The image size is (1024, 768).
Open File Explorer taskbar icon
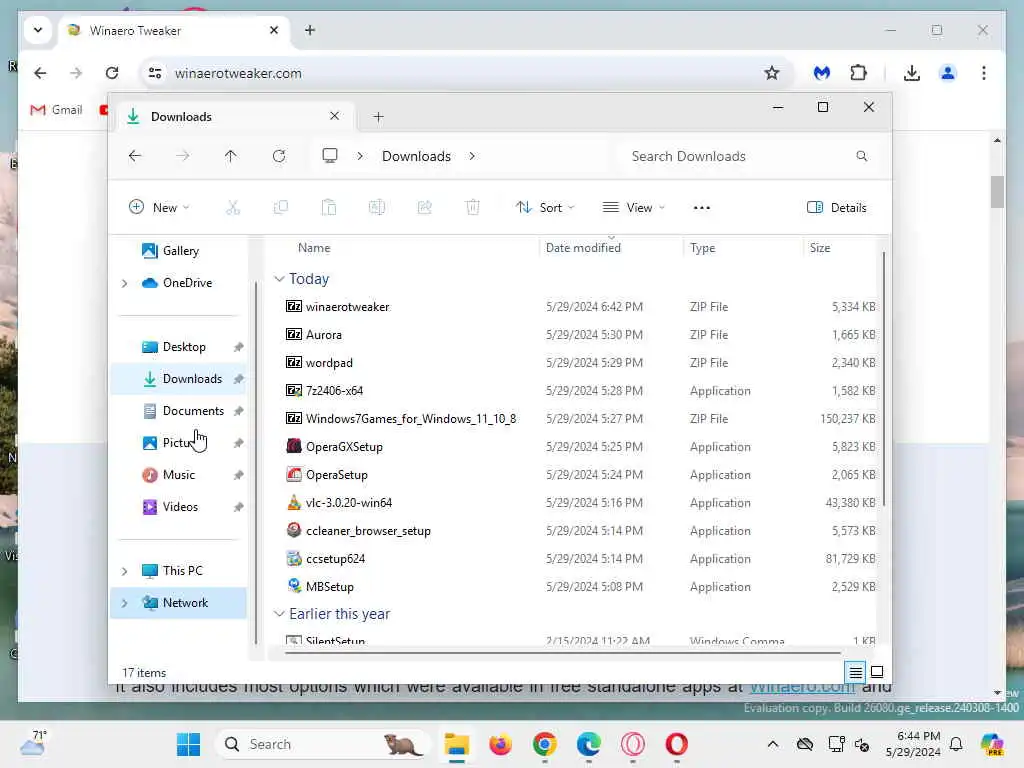coord(456,744)
